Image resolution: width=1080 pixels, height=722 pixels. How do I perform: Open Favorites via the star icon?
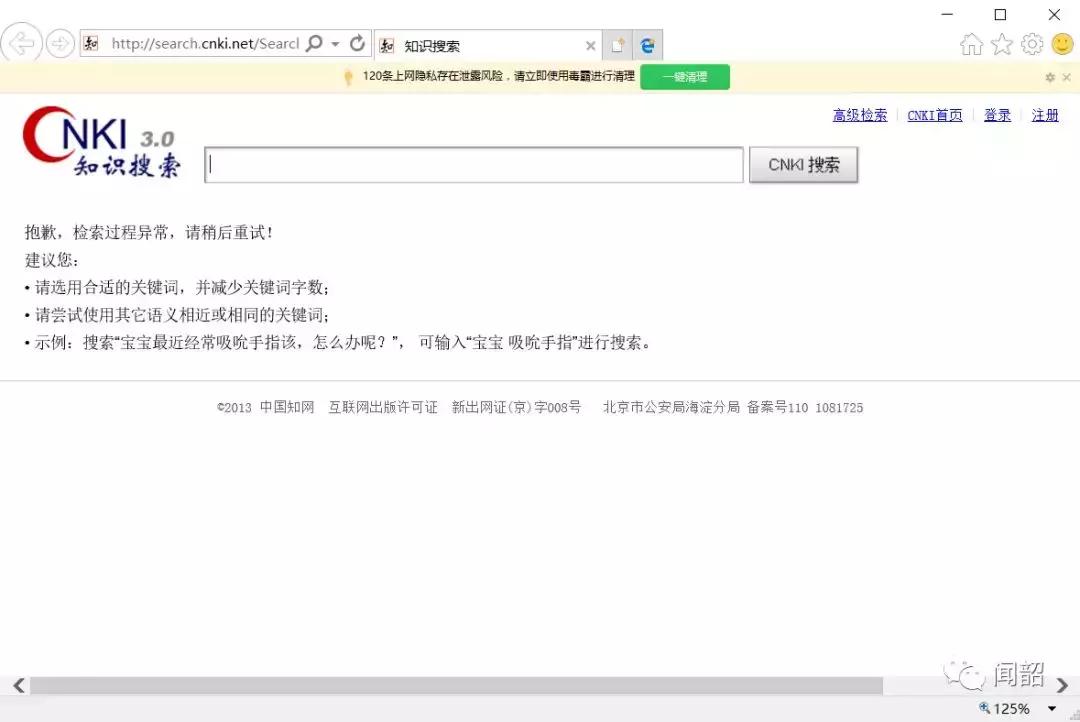point(1002,44)
